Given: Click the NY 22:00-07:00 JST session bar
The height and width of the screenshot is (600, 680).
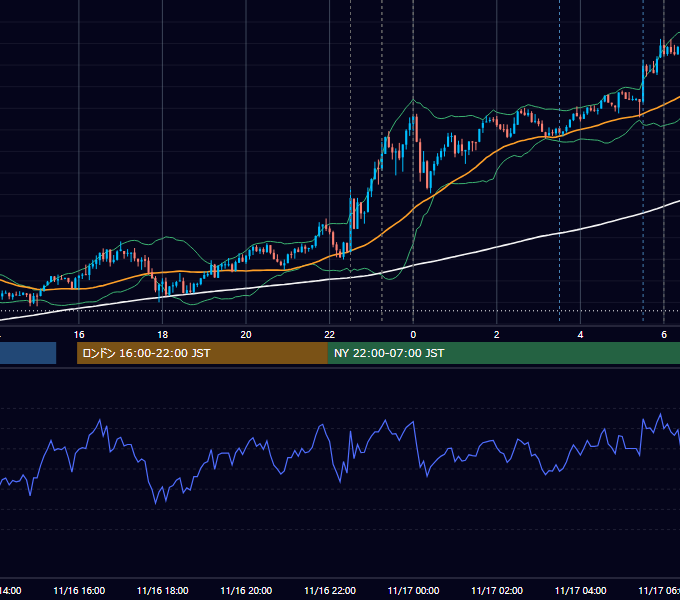Looking at the screenshot, I should [503, 353].
